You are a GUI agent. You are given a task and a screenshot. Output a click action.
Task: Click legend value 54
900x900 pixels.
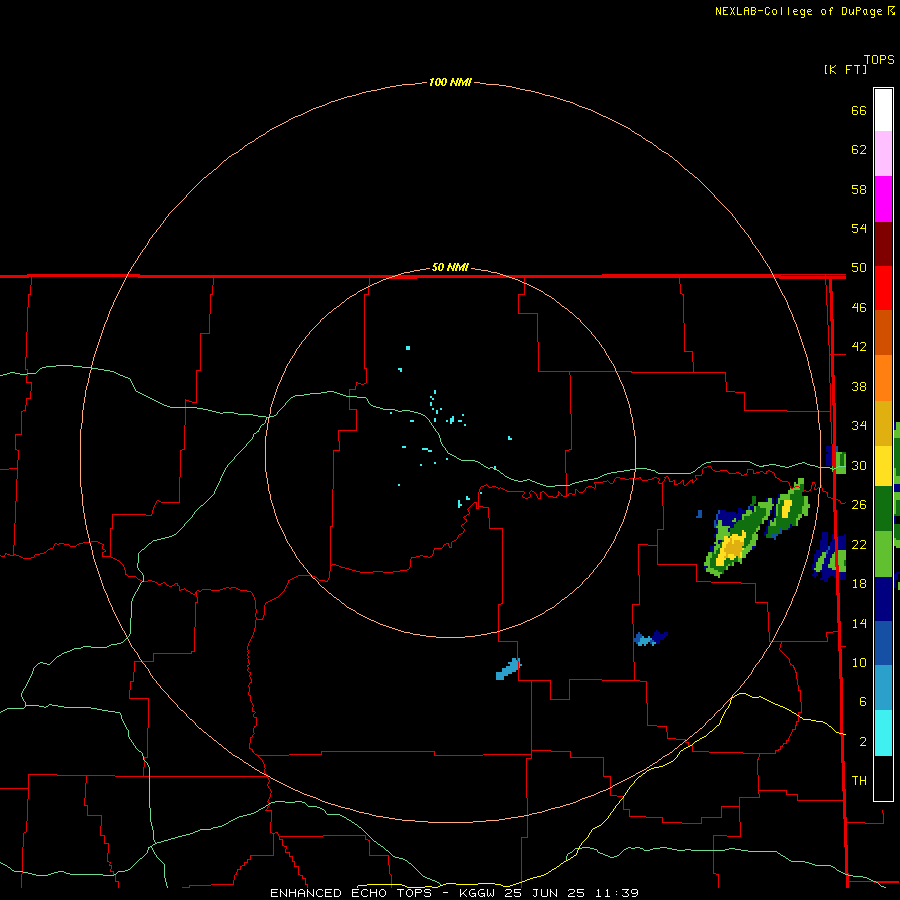pos(859,228)
